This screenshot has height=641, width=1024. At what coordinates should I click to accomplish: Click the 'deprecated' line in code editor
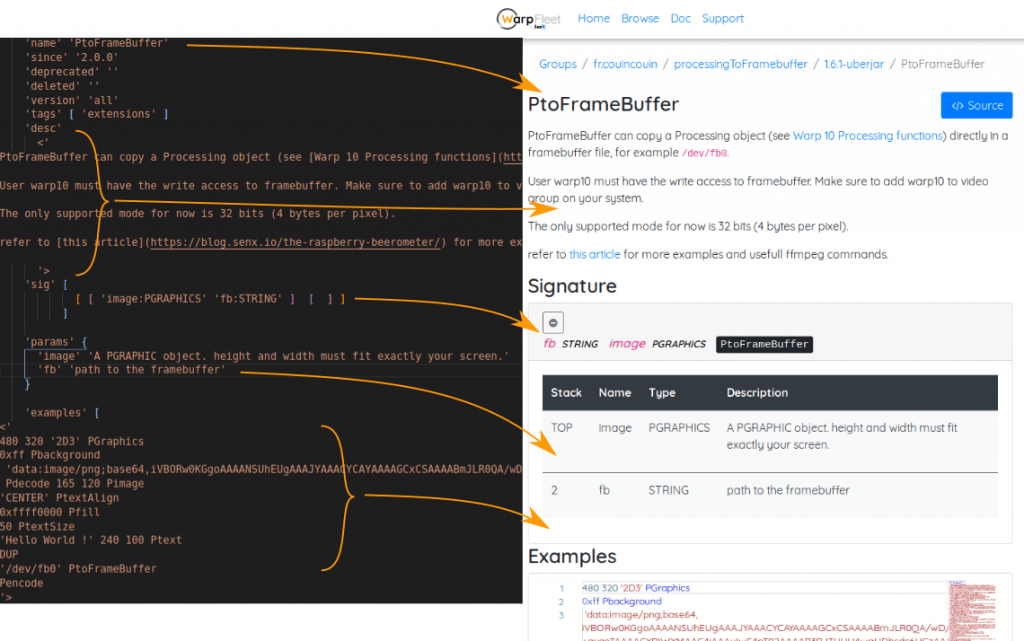click(x=72, y=72)
